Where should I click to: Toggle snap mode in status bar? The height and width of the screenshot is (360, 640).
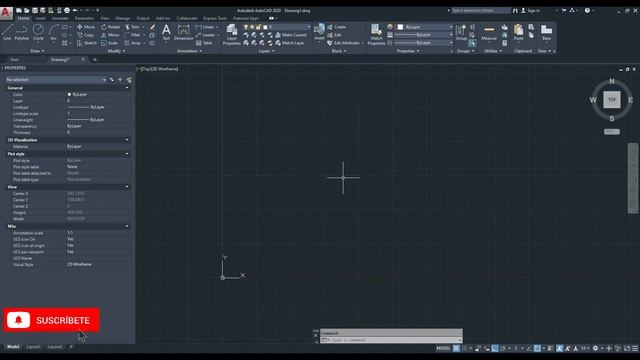pos(464,348)
